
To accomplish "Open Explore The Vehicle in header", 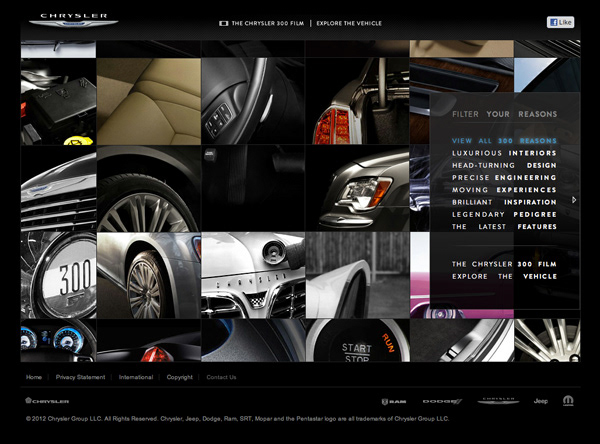I will point(349,23).
